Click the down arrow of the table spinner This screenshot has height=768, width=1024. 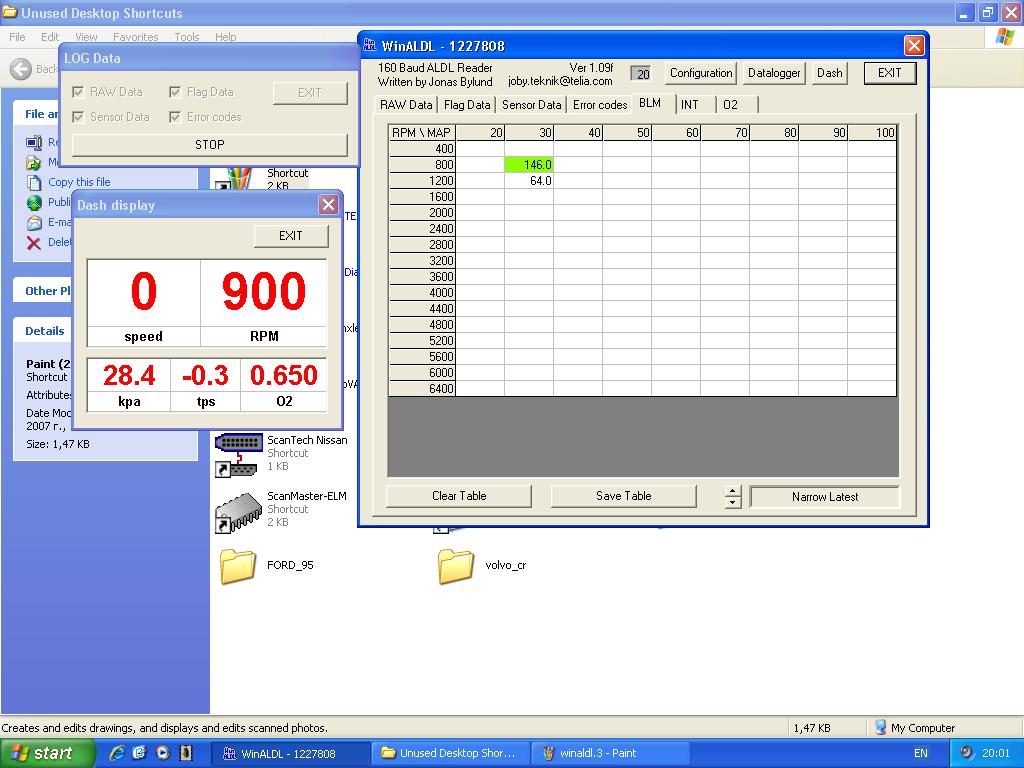tap(733, 502)
